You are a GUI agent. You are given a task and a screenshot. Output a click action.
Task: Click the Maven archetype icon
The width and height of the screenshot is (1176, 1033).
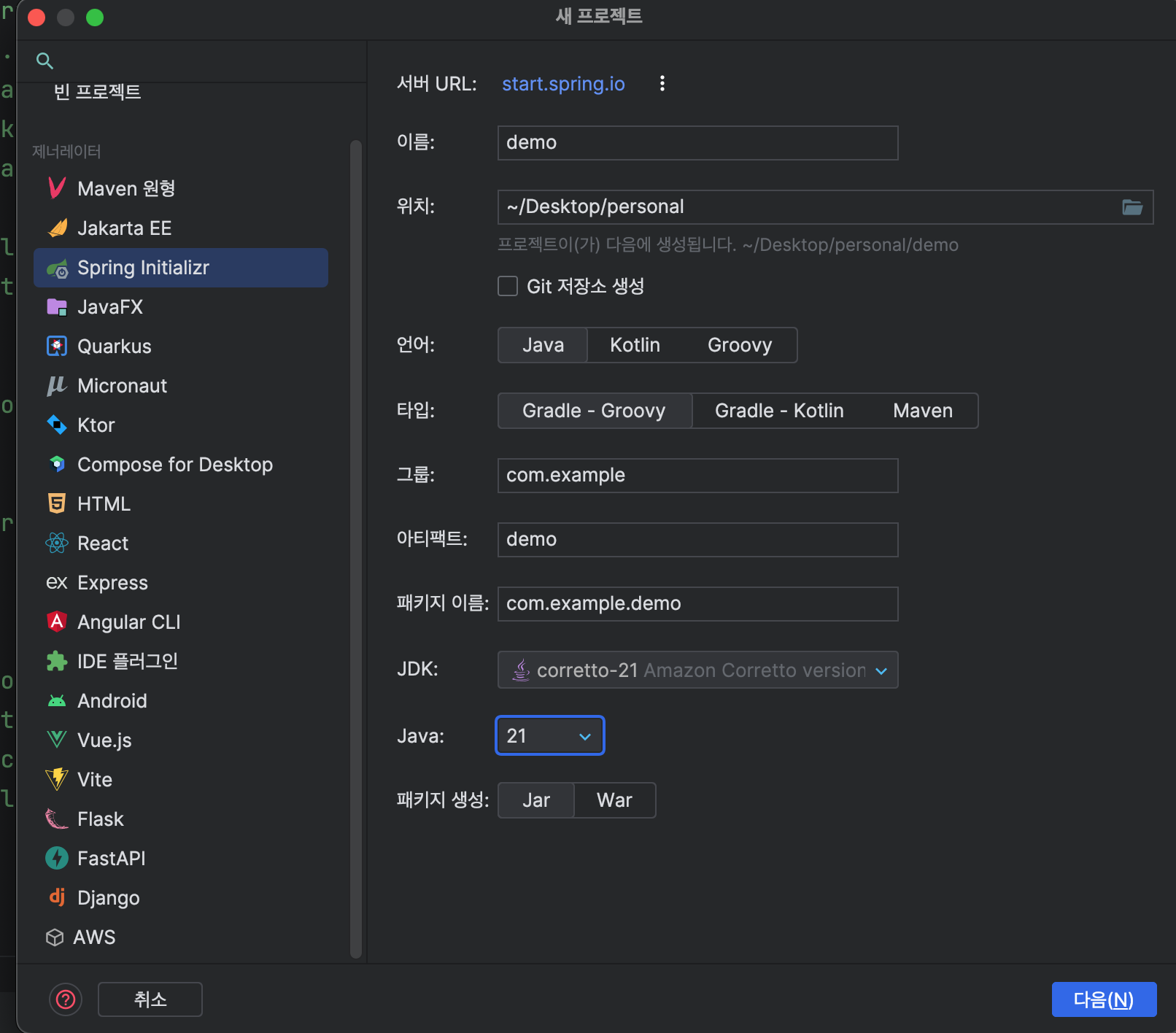click(57, 188)
